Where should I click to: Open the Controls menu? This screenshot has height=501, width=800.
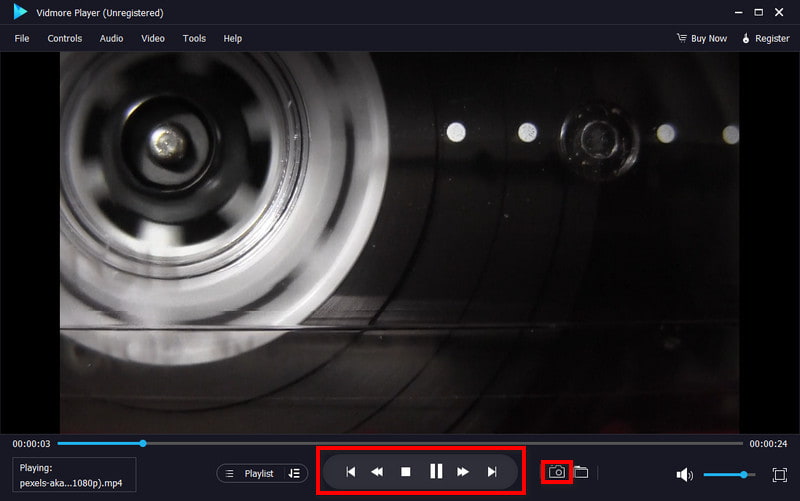tap(65, 38)
